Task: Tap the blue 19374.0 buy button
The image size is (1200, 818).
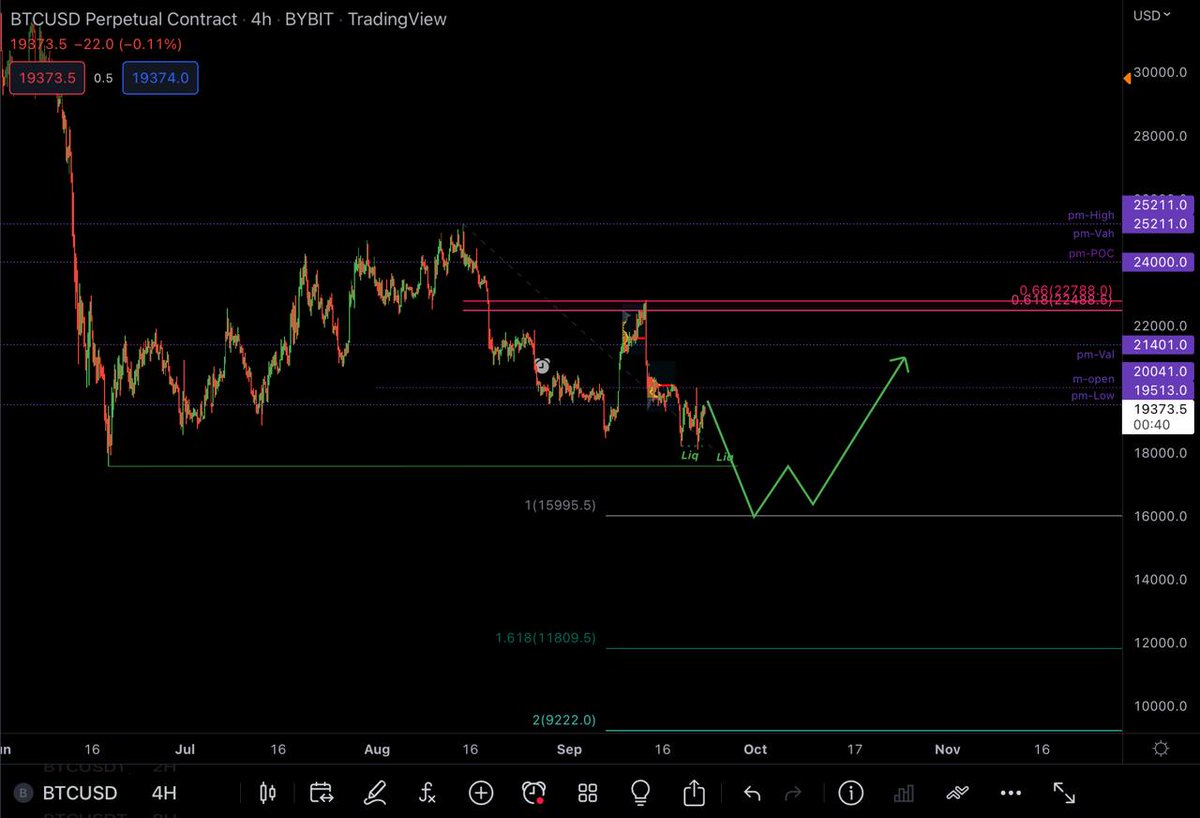Action: click(x=160, y=77)
